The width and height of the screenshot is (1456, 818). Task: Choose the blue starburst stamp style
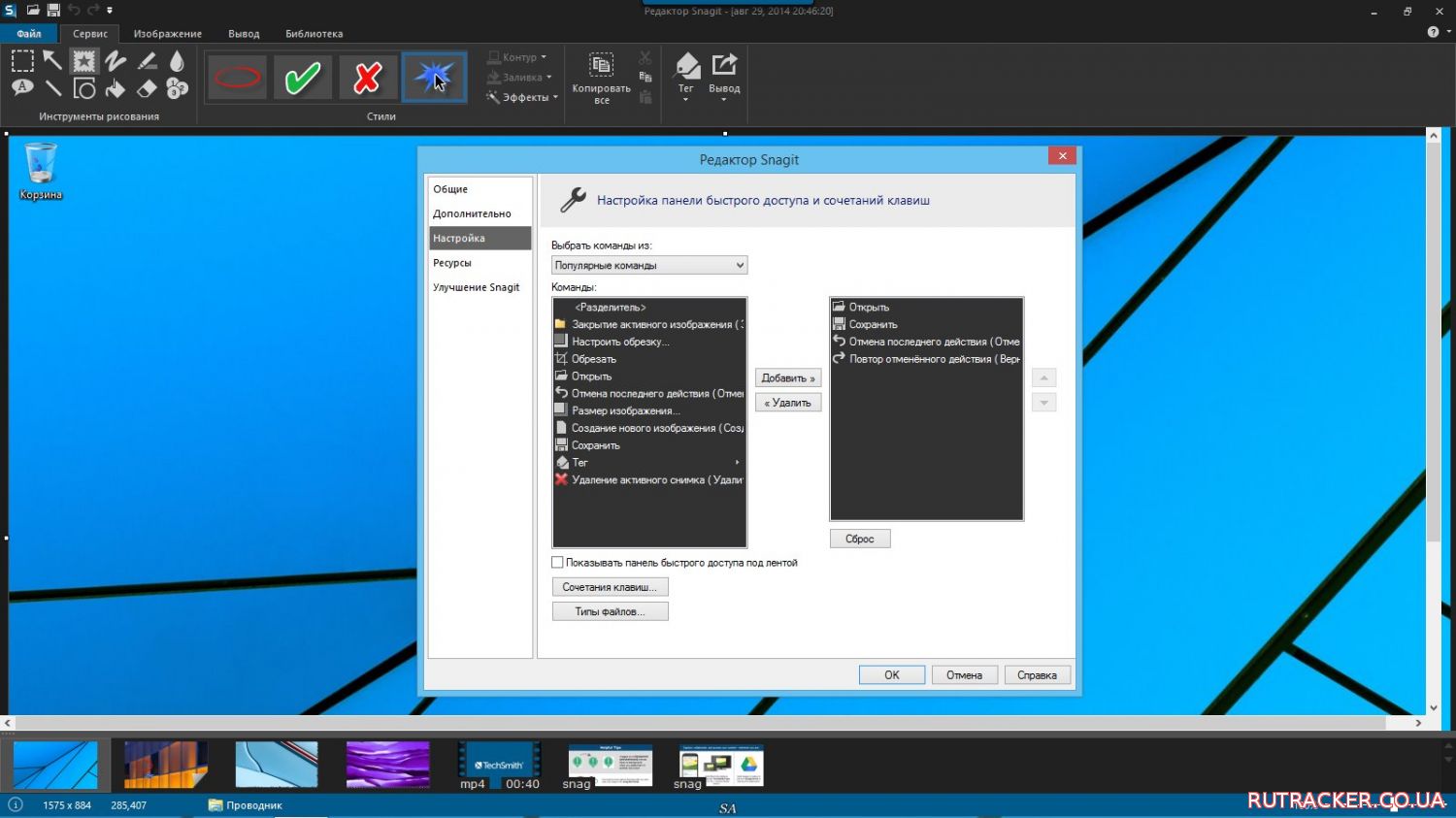pyautogui.click(x=434, y=78)
